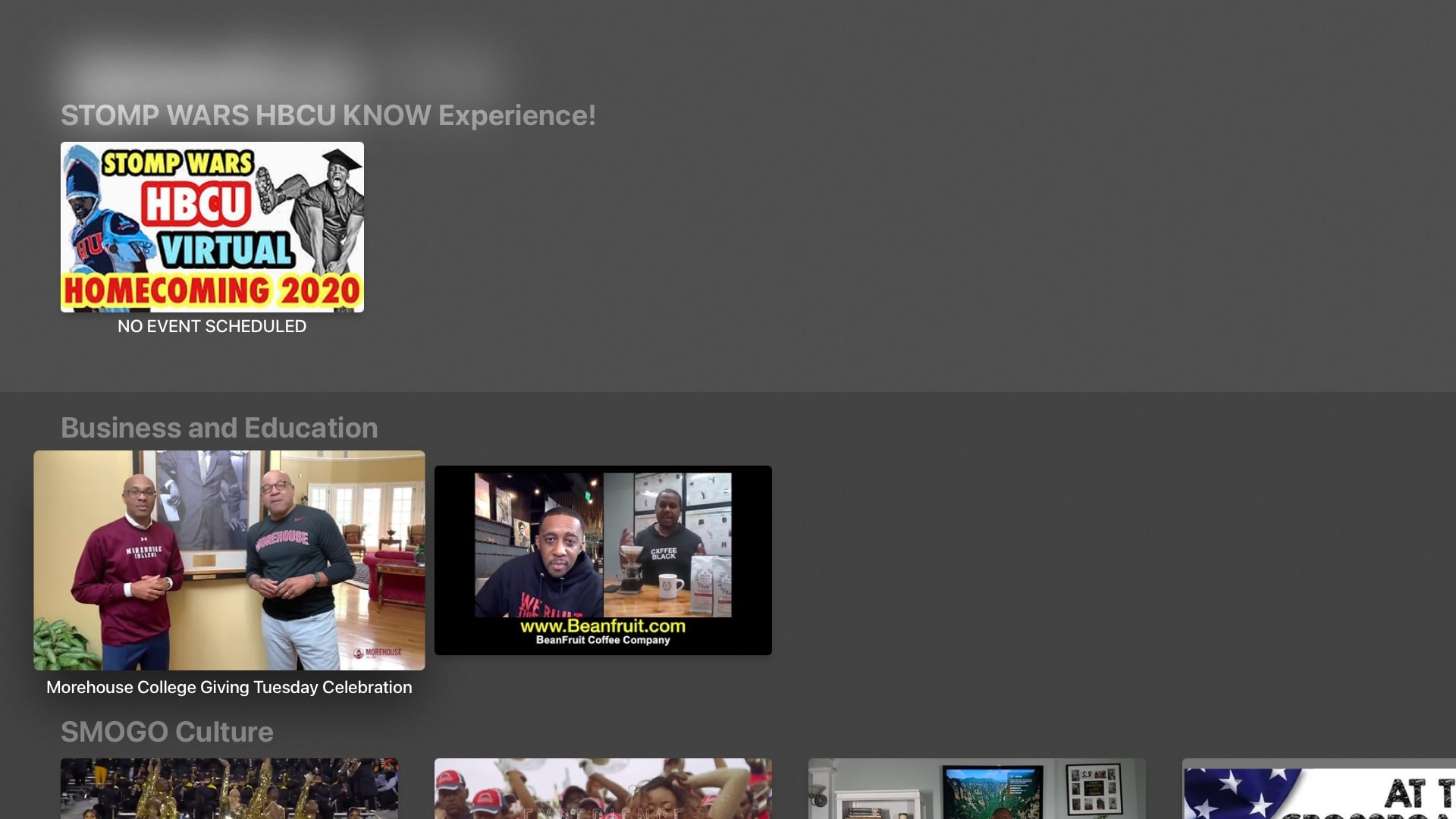Open the SMOGO Culture video with landscape TV screen
The height and width of the screenshot is (819, 1456).
click(977, 789)
